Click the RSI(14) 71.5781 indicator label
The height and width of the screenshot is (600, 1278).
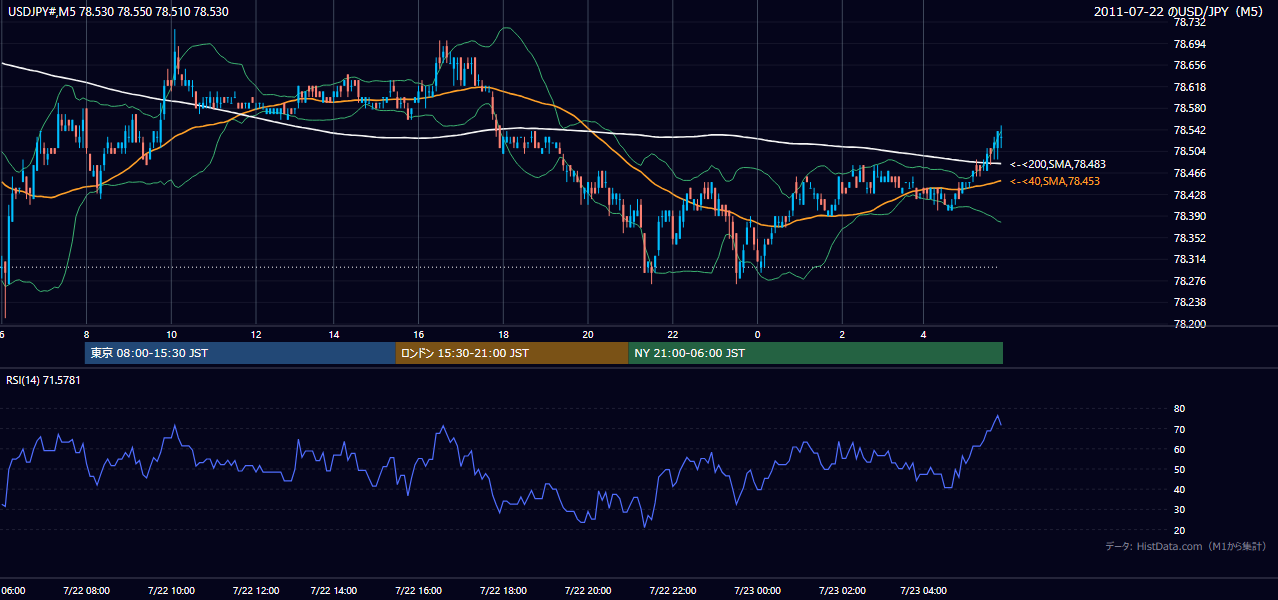click(x=43, y=380)
